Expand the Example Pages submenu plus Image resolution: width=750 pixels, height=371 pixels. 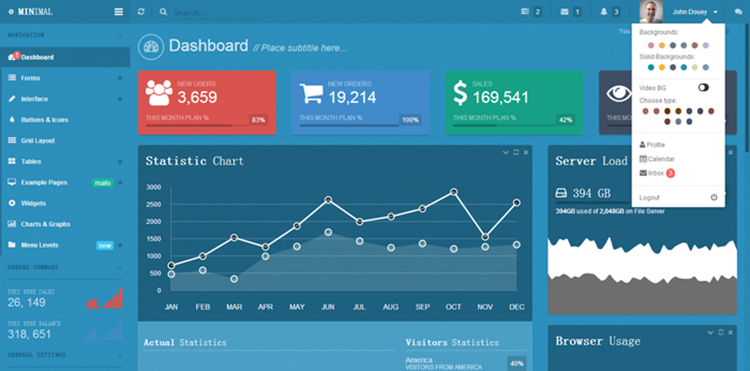[120, 183]
